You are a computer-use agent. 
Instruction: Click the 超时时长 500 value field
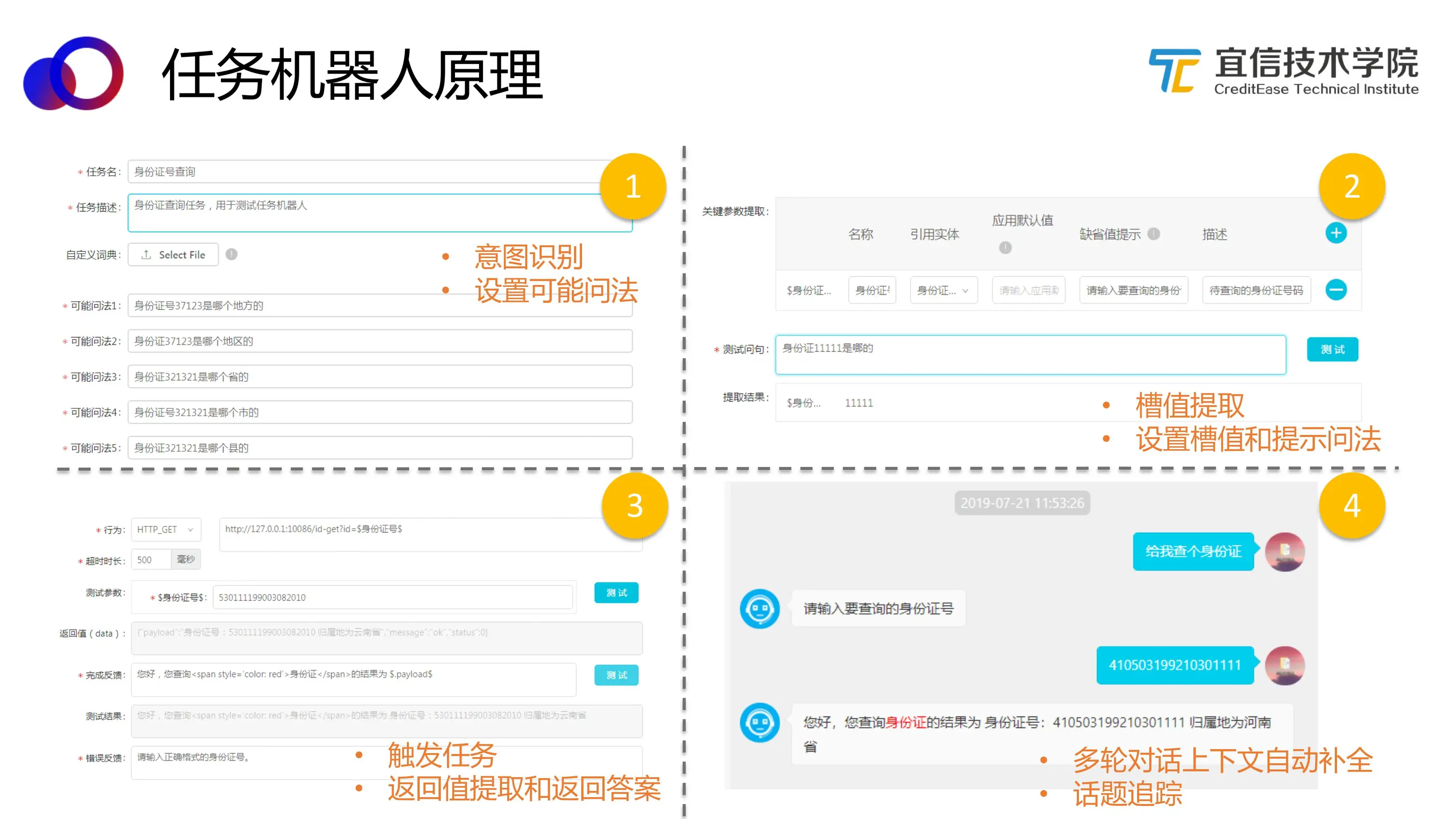coord(150,559)
